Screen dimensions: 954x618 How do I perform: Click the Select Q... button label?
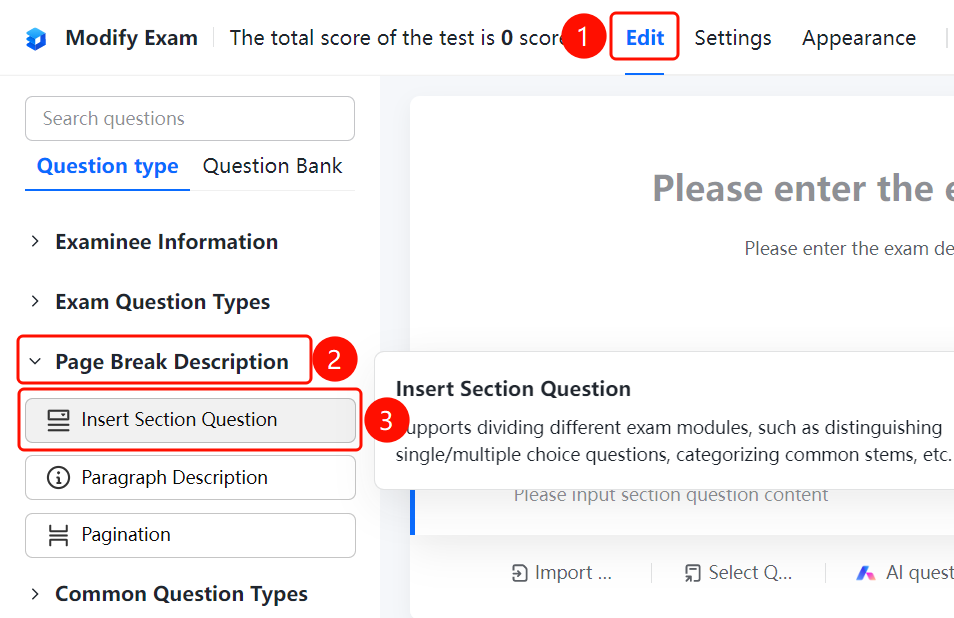pyautogui.click(x=750, y=573)
